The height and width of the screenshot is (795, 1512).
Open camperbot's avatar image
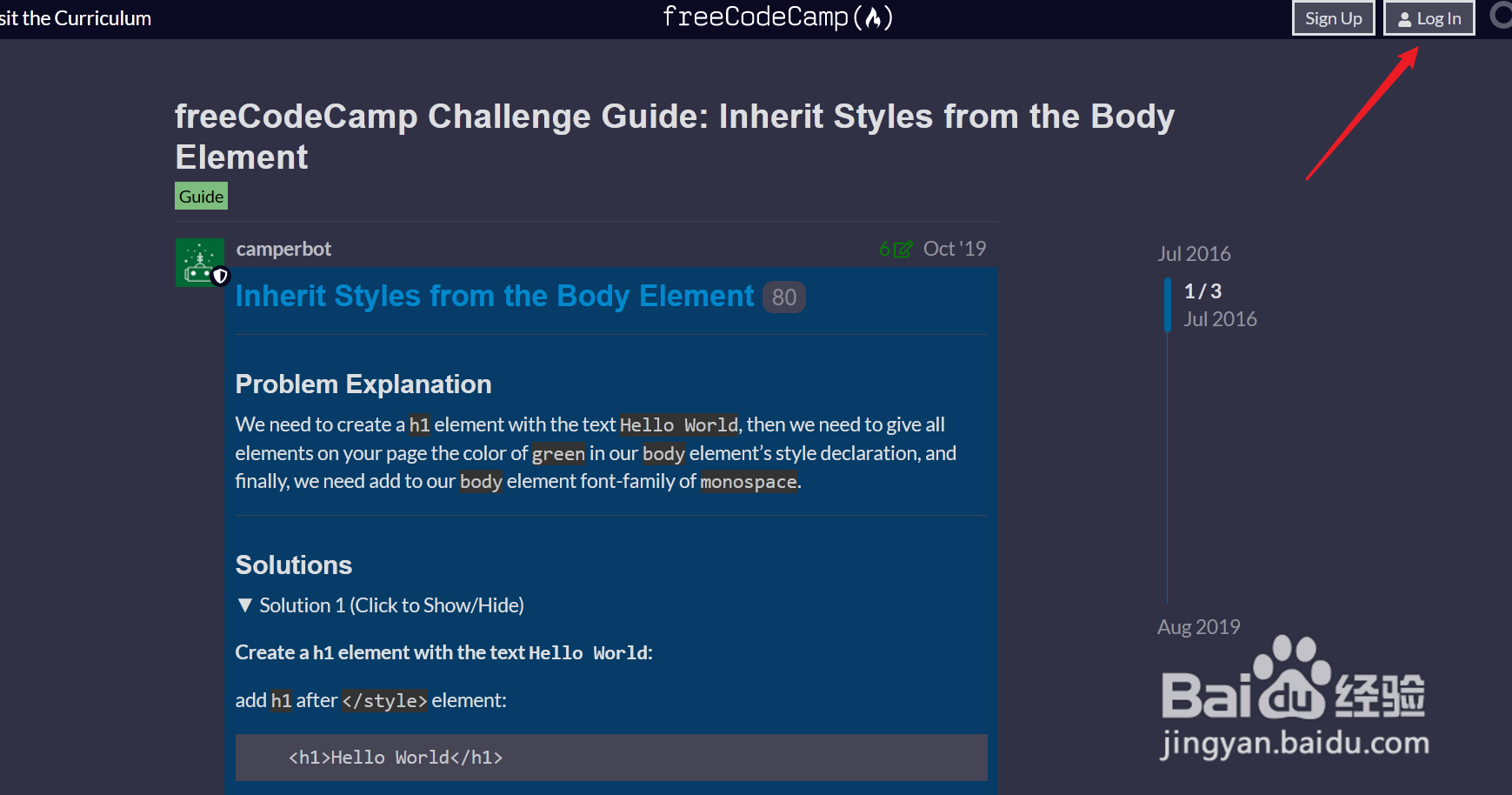(x=200, y=263)
